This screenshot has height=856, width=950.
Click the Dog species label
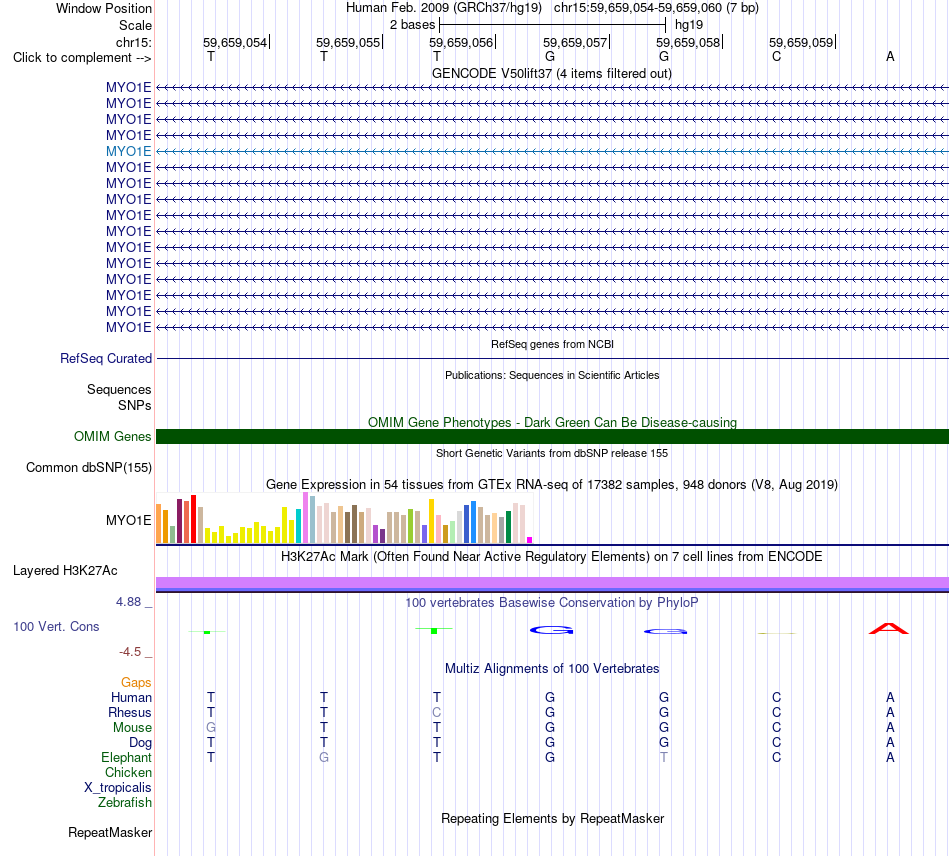(x=140, y=743)
